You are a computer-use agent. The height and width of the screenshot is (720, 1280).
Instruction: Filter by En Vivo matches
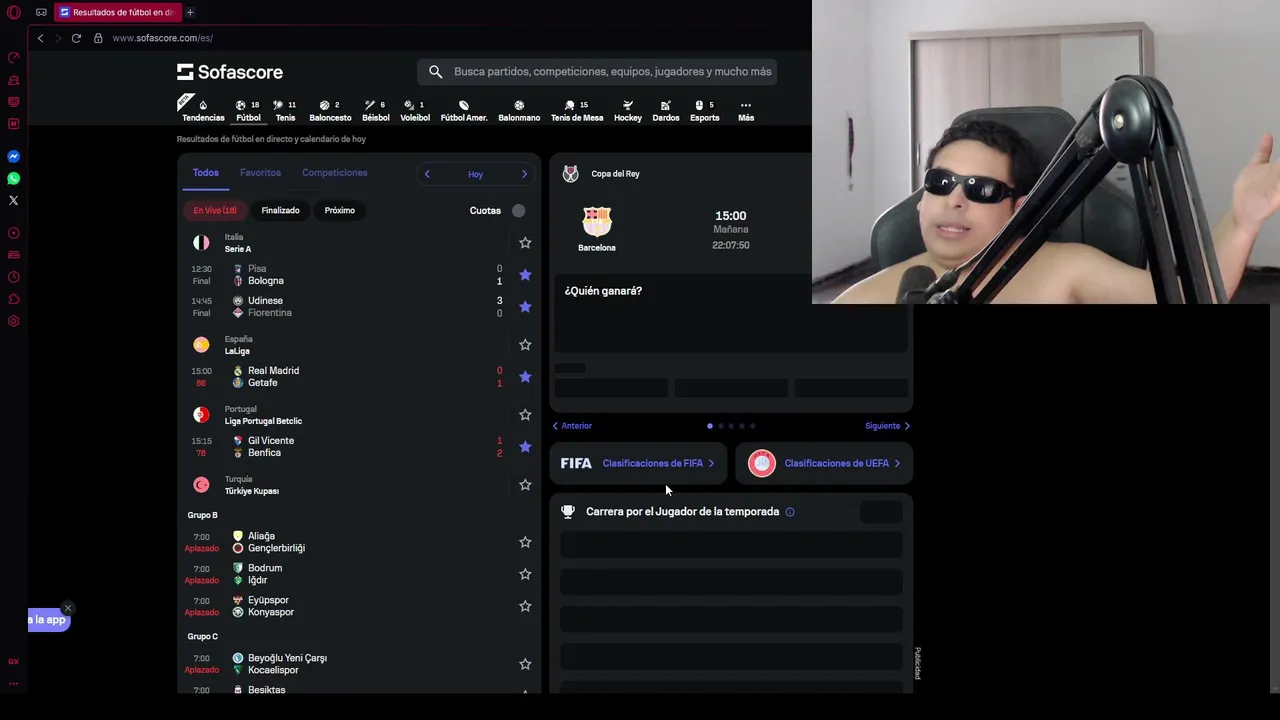click(215, 211)
